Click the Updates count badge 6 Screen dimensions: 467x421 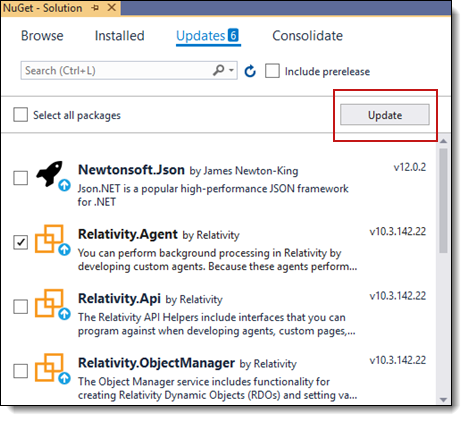(233, 35)
